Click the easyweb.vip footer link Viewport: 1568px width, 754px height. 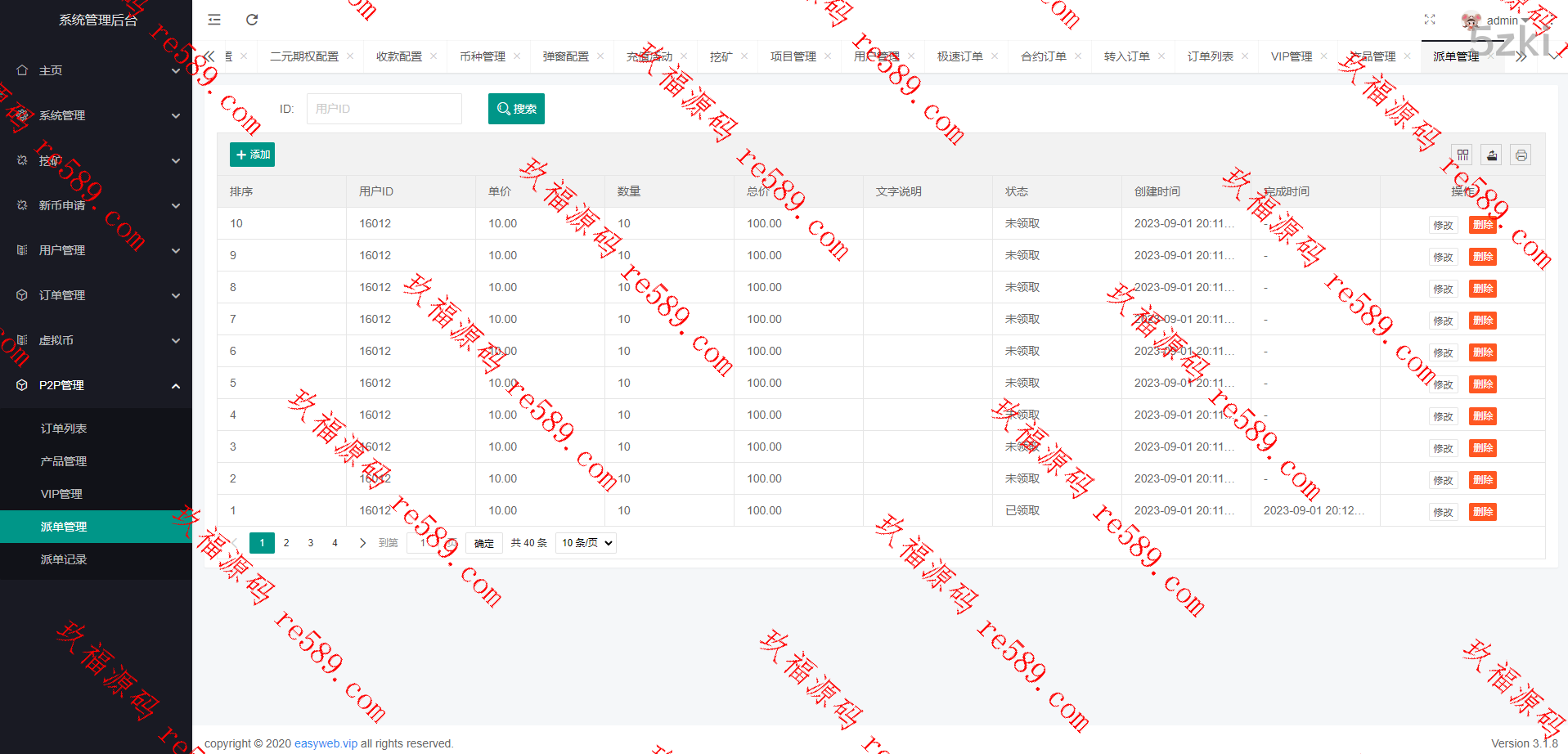[x=326, y=743]
